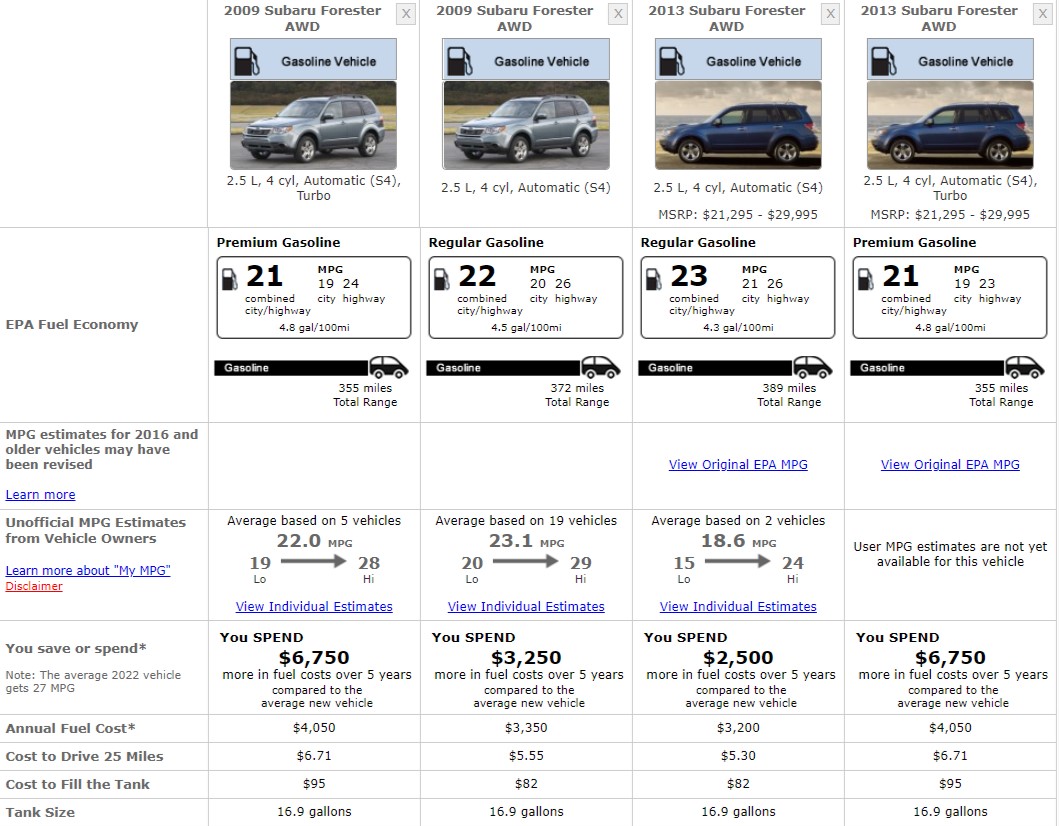Viewport: 1059px width, 826px height.
Task: Click gas pump icon in 2009 Turbo Gasoline Vehicle banner
Action: pos(247,61)
